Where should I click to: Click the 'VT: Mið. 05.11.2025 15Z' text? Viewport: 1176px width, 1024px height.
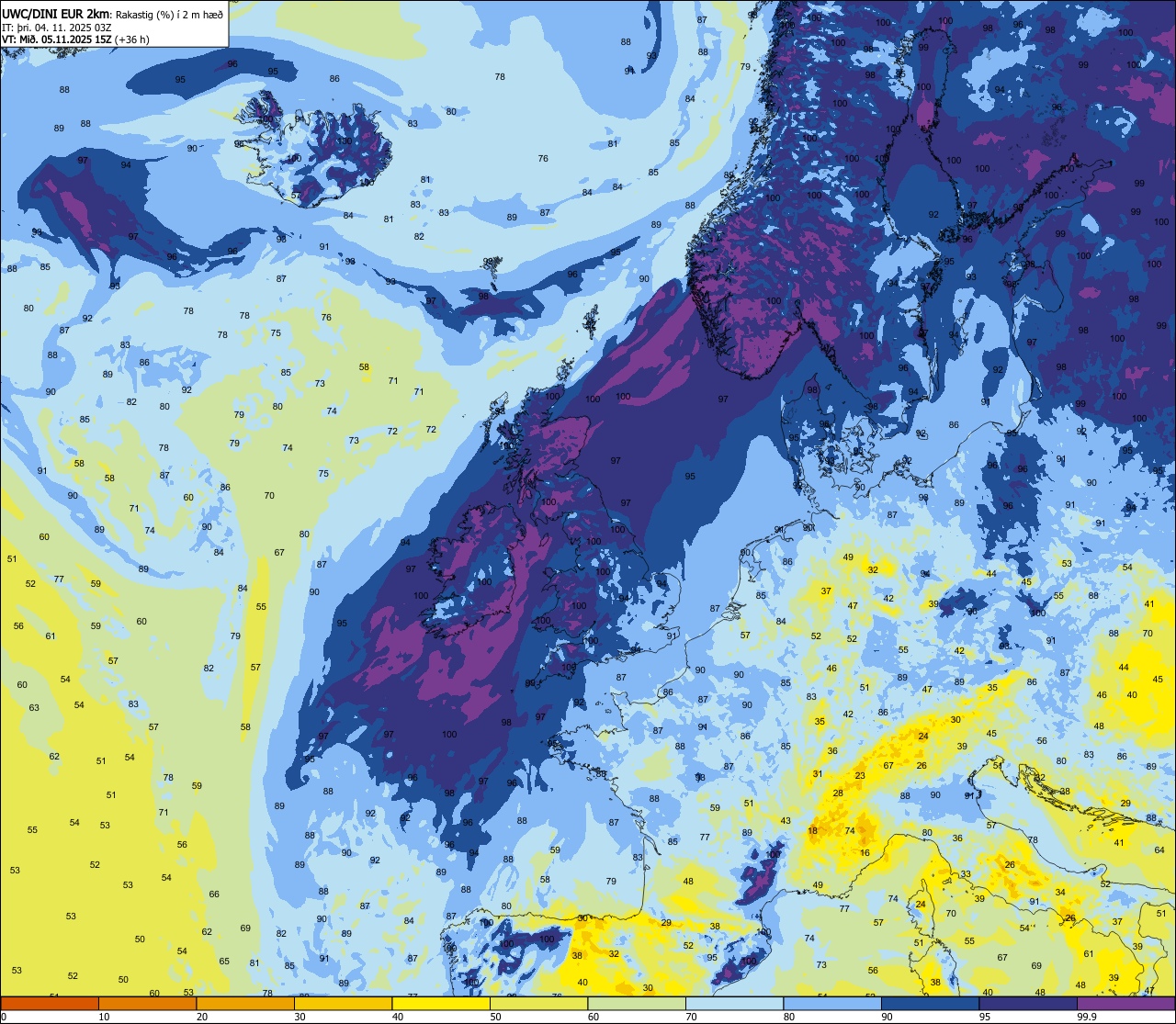click(57, 39)
